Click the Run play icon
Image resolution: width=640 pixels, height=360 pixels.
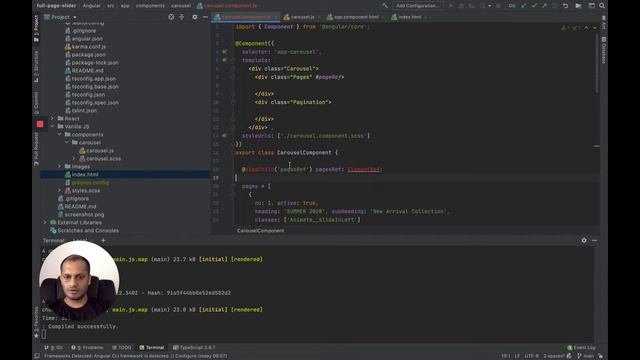451,6
